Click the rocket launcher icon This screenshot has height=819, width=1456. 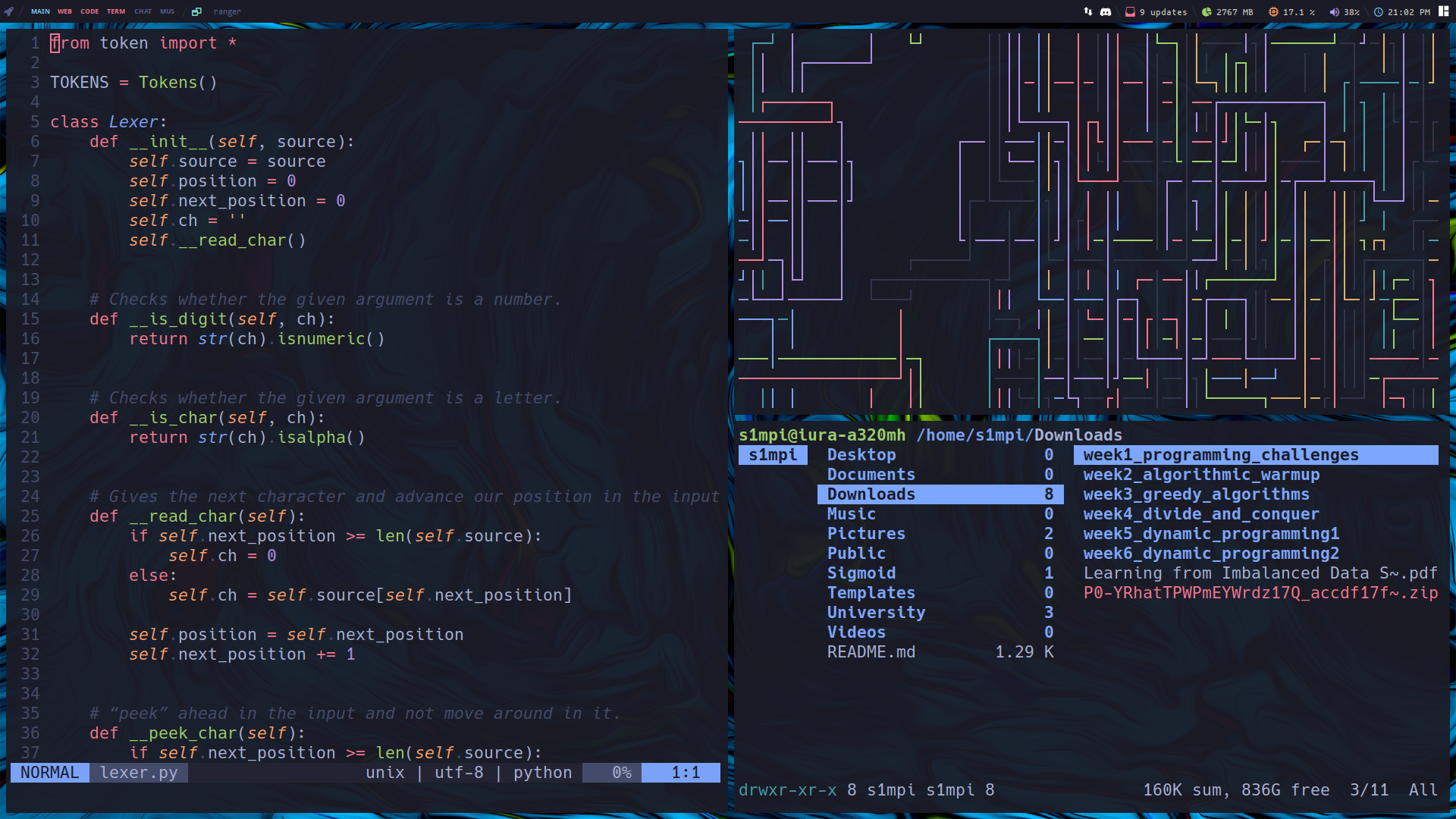[9, 11]
